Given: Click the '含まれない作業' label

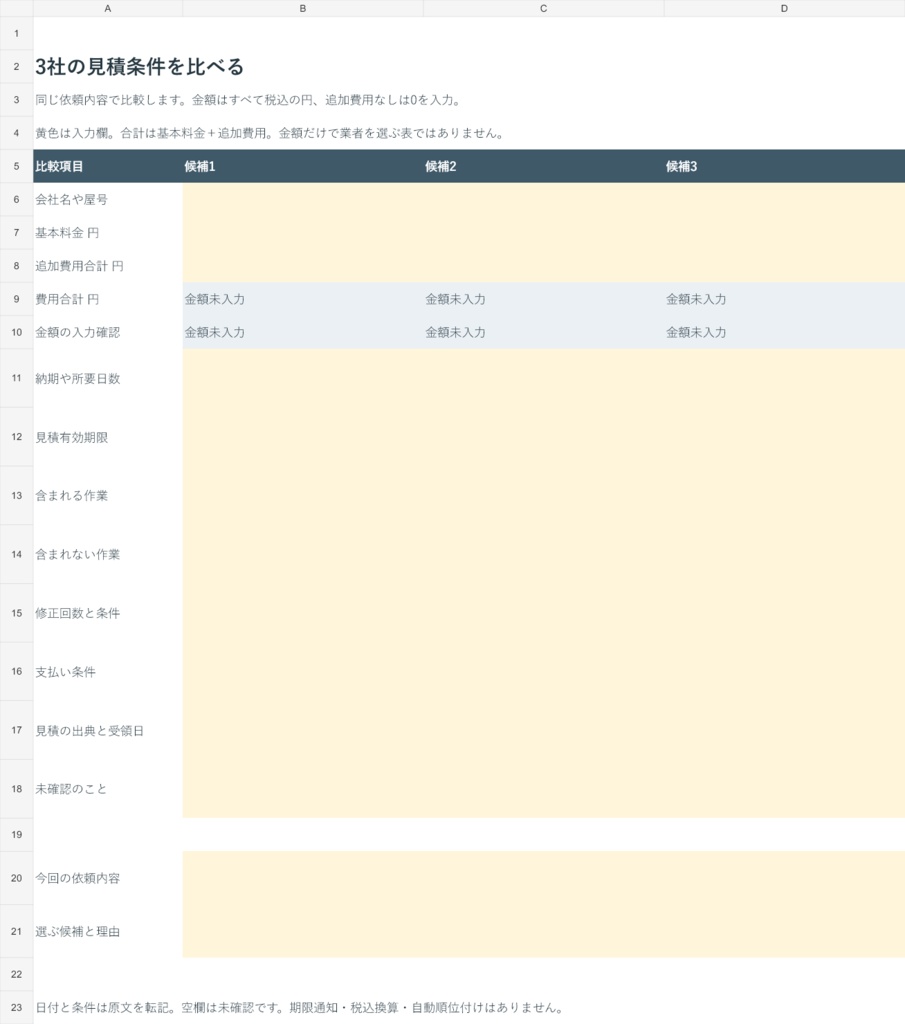Looking at the screenshot, I should 78,554.
